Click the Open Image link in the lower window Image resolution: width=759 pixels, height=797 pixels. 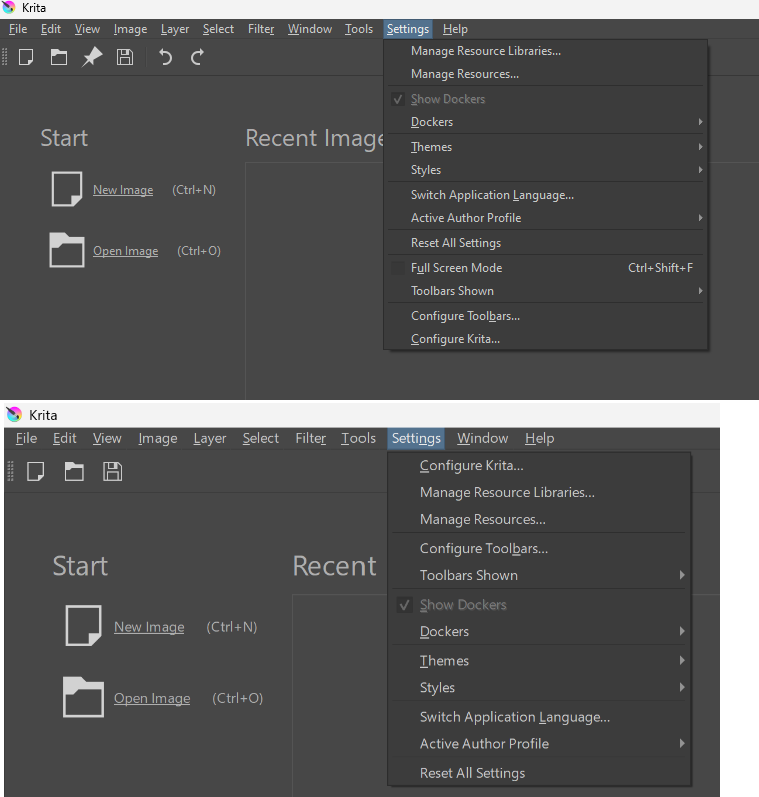152,698
